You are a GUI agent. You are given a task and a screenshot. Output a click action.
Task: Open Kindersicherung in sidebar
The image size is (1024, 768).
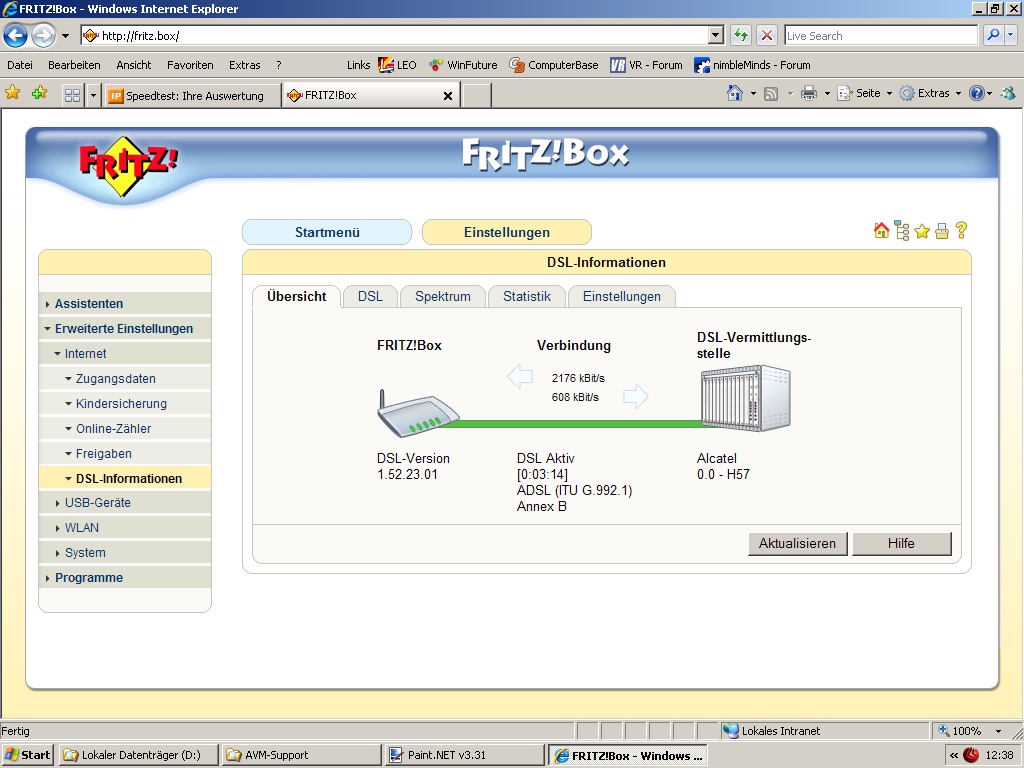[x=125, y=404]
